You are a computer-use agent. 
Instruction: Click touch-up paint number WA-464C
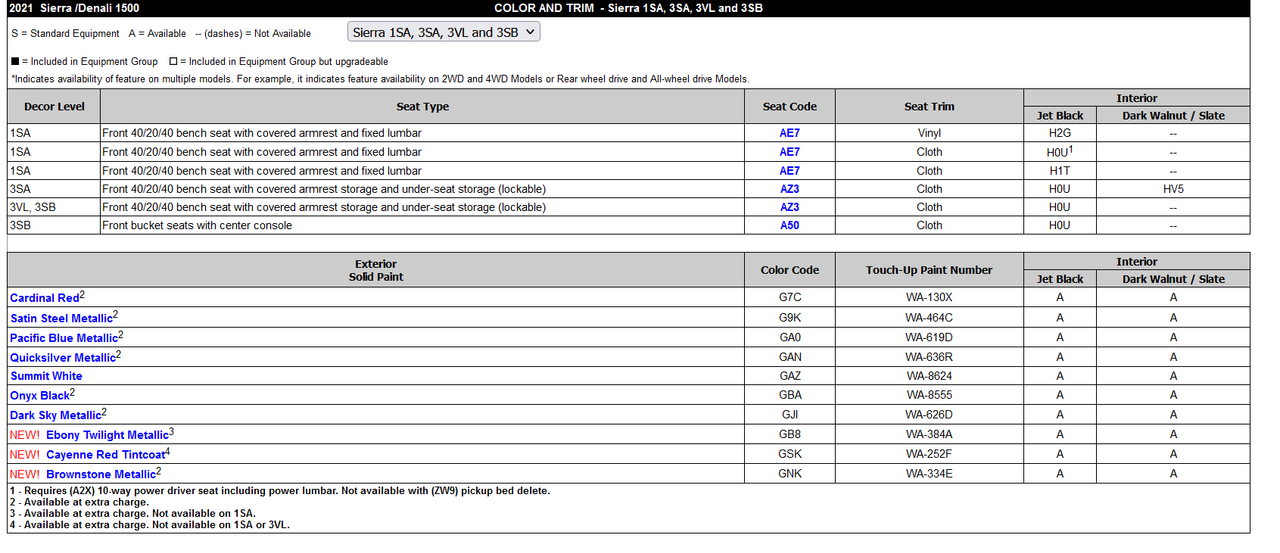(x=929, y=318)
